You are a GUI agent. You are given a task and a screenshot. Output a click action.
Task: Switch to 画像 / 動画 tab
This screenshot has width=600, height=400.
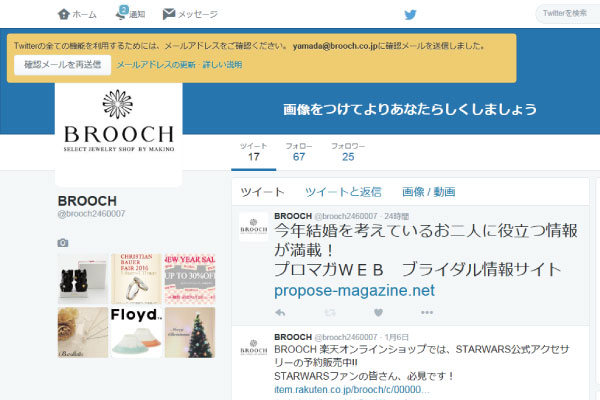click(x=429, y=192)
